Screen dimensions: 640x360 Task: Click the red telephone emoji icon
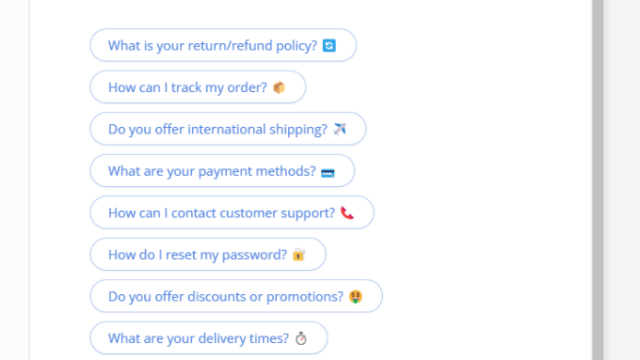click(x=347, y=213)
